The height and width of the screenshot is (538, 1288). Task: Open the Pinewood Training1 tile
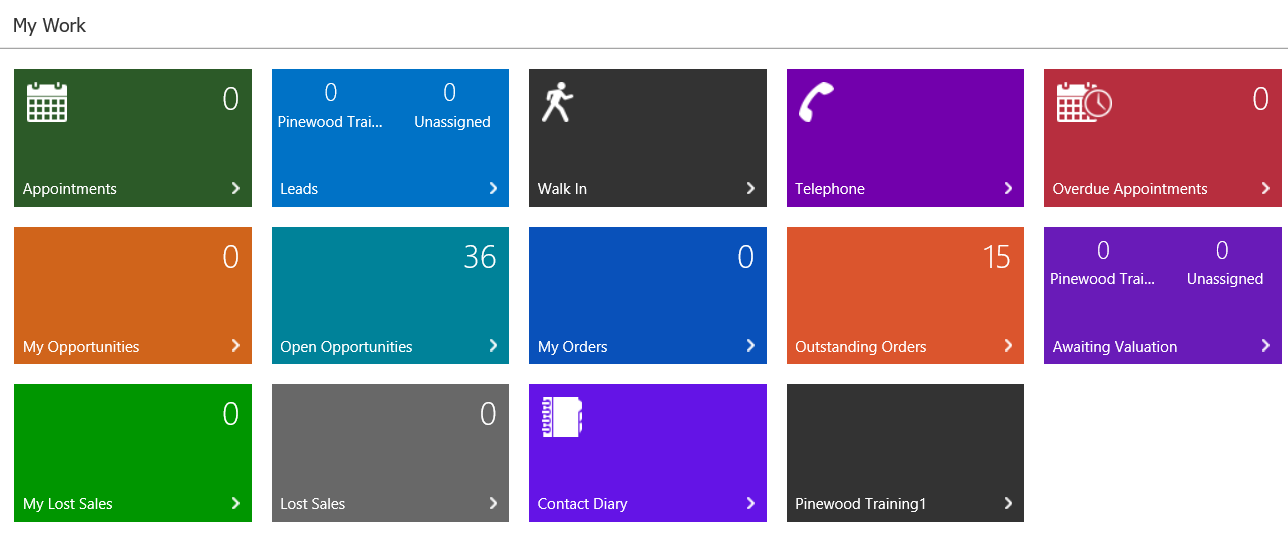[x=905, y=453]
